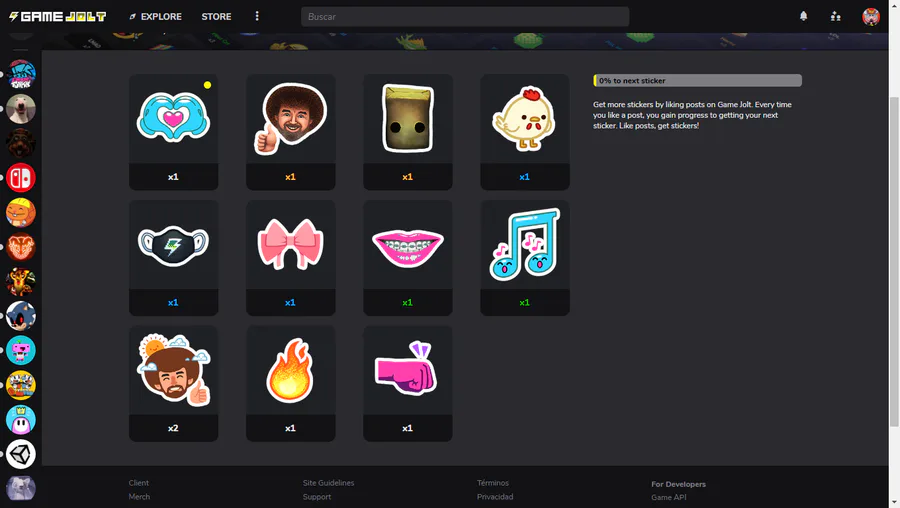Select the pink bow sticker

[290, 245]
